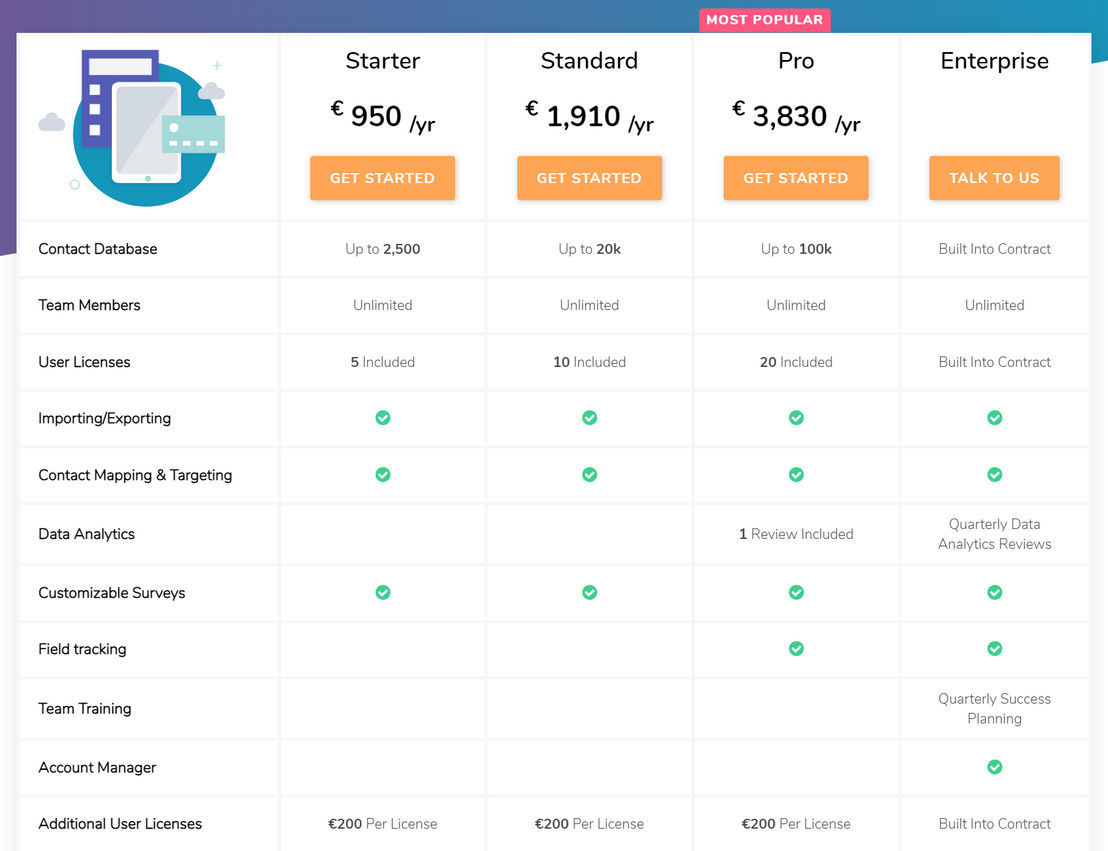Click the Starter Importing/Exporting green checkmark
This screenshot has height=851, width=1108.
pyautogui.click(x=383, y=418)
